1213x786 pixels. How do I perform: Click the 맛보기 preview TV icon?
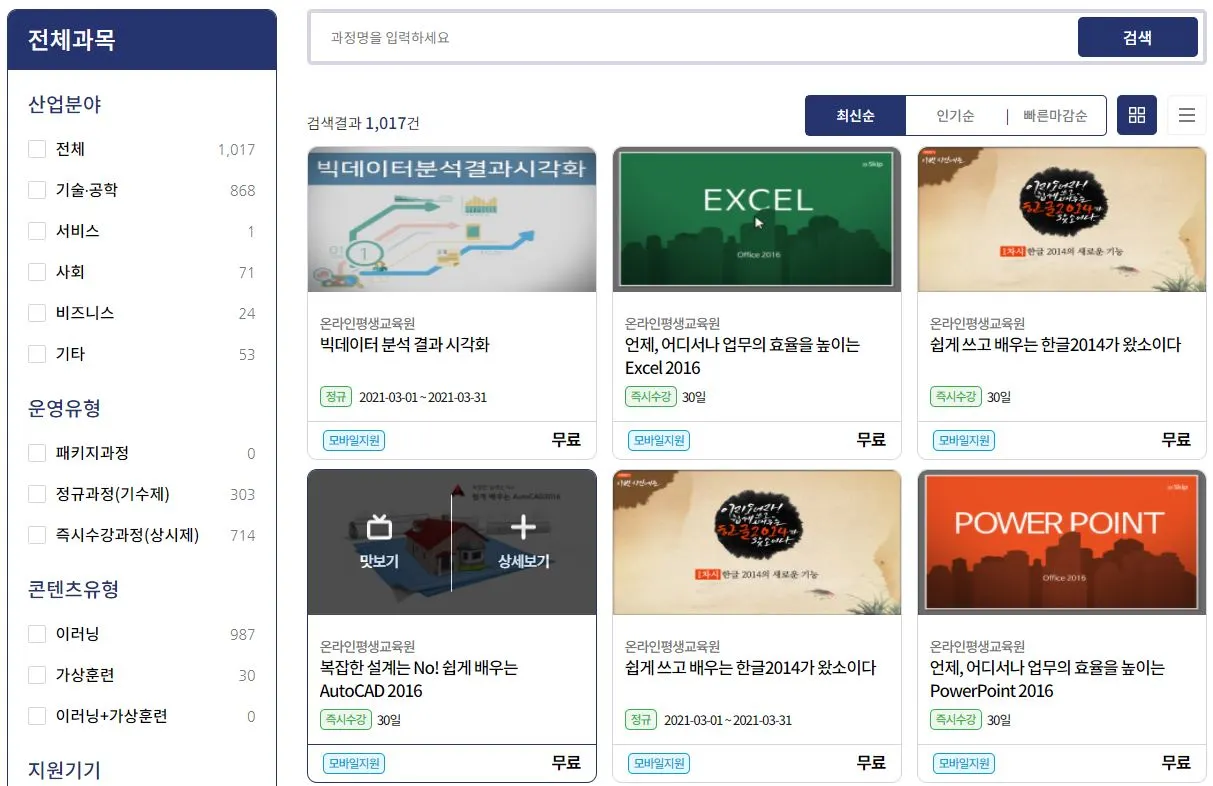coord(379,527)
